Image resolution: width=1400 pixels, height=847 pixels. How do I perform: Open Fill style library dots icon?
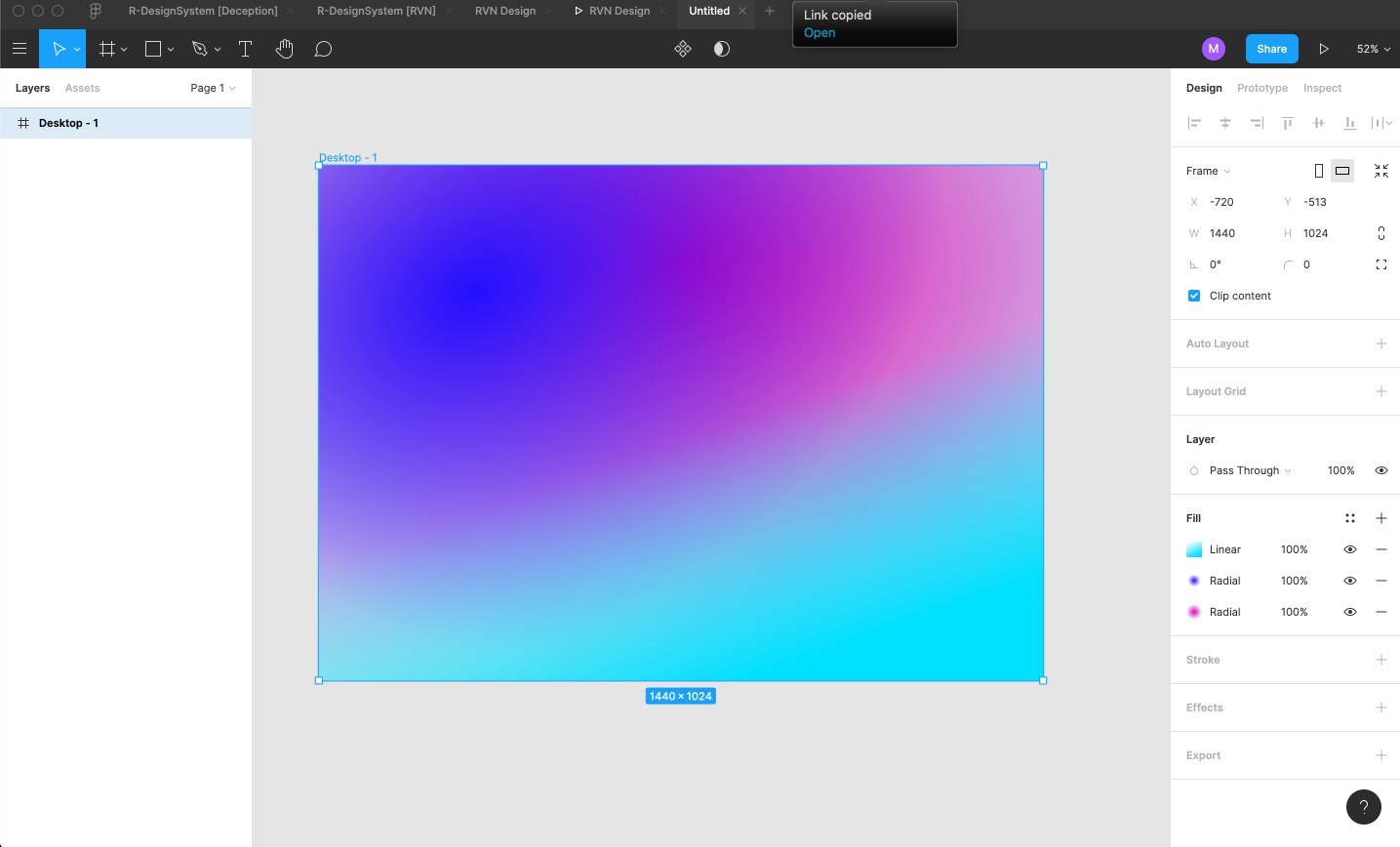(1350, 518)
